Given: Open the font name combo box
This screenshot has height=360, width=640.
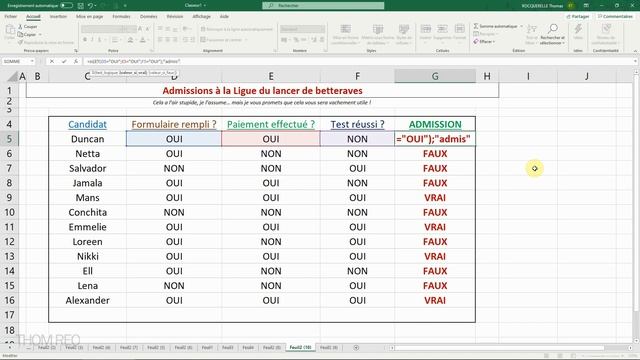Looking at the screenshot, I should (101, 29).
